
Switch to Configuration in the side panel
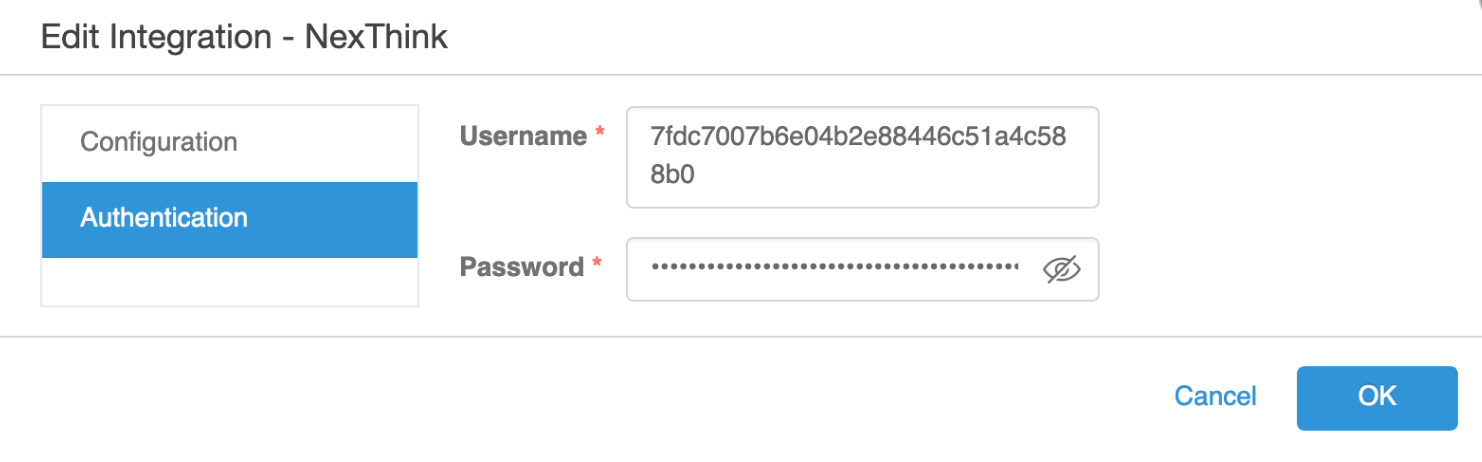click(x=159, y=142)
